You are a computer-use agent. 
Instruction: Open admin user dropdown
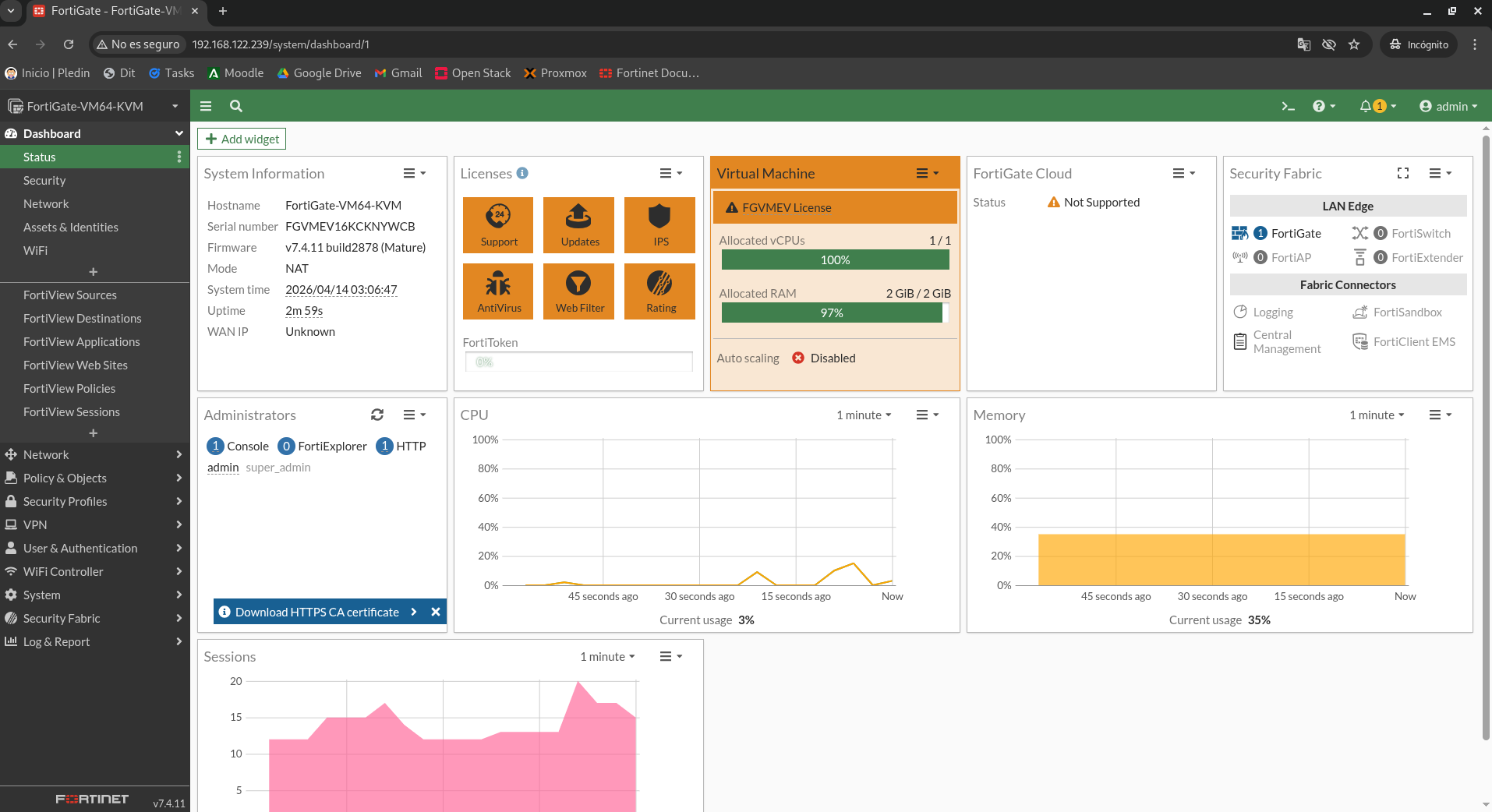1448,106
